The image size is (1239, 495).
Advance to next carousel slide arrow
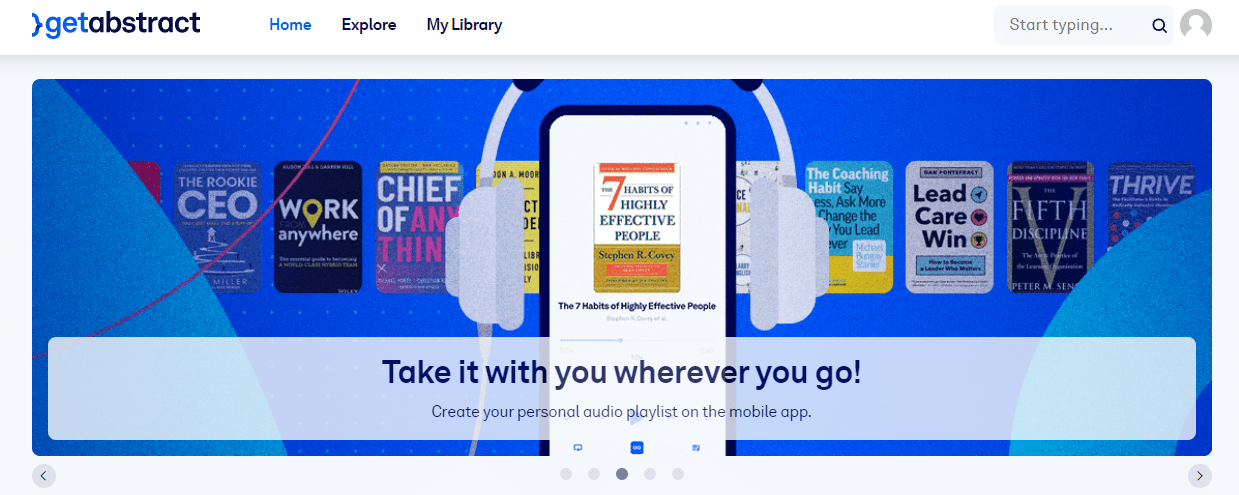click(1200, 476)
